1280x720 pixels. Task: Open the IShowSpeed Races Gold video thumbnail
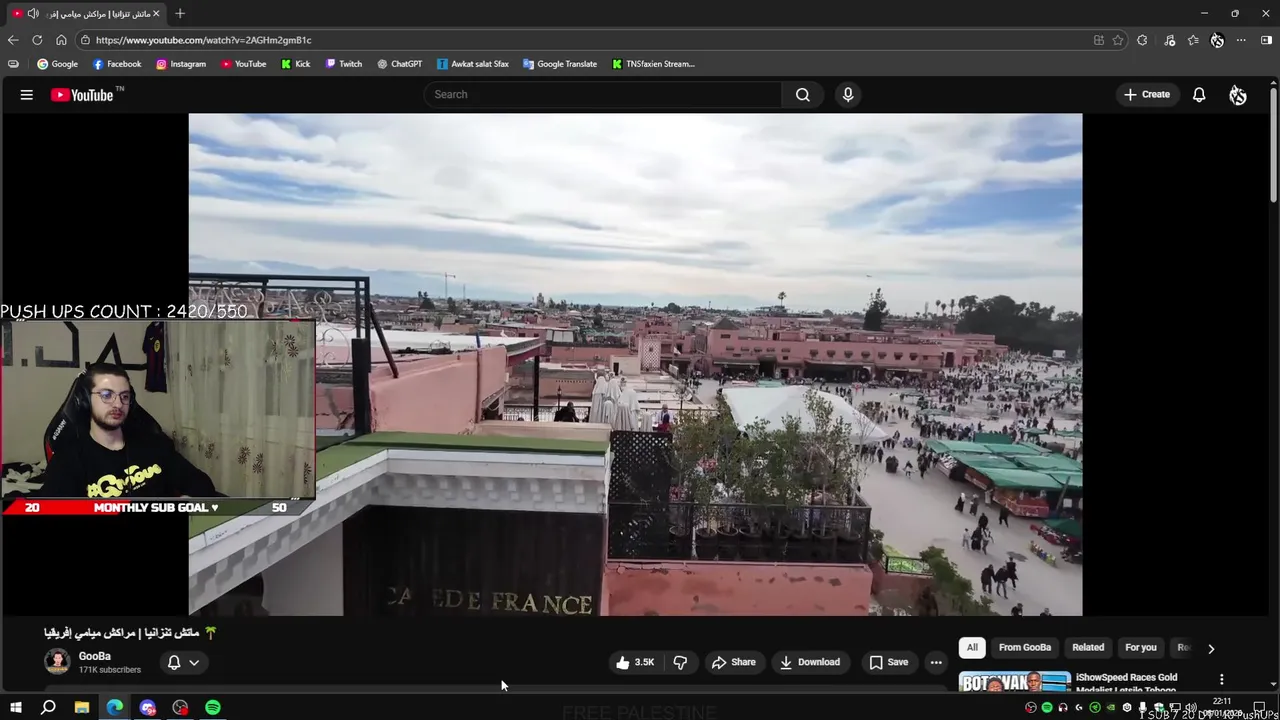1014,681
